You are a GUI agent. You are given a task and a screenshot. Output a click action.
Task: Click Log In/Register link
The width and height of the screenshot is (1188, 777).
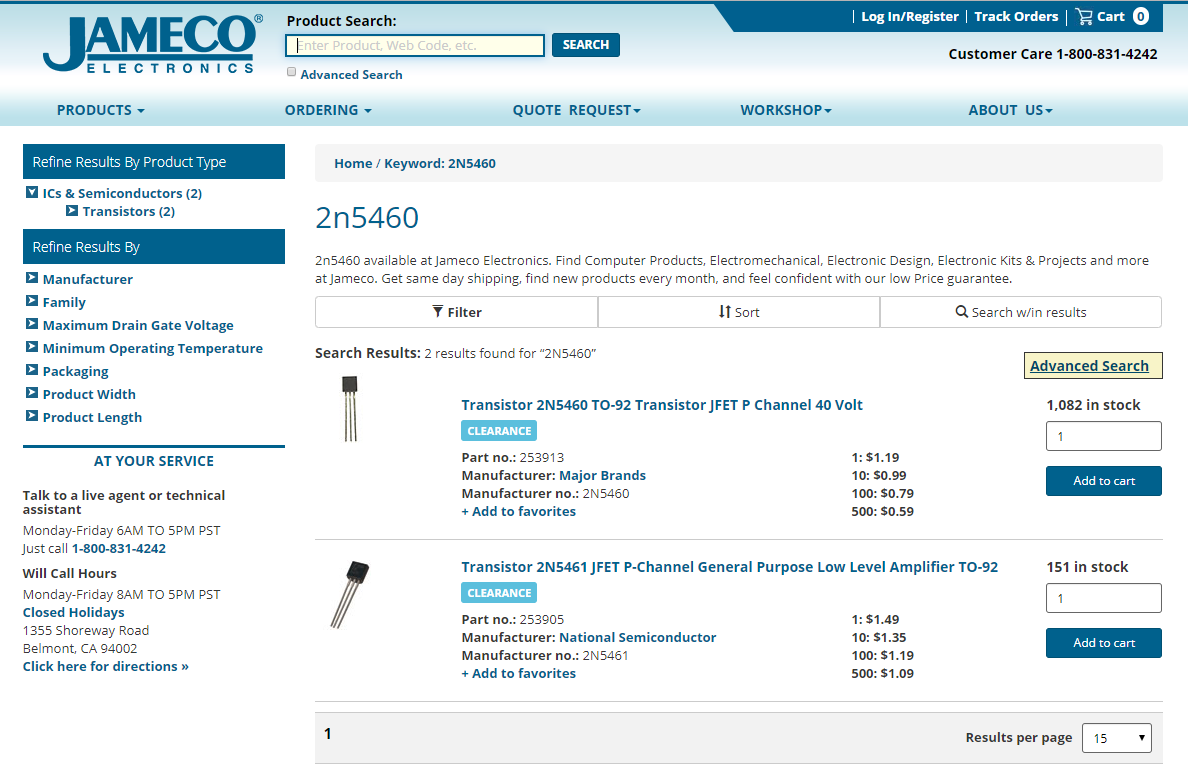point(909,17)
